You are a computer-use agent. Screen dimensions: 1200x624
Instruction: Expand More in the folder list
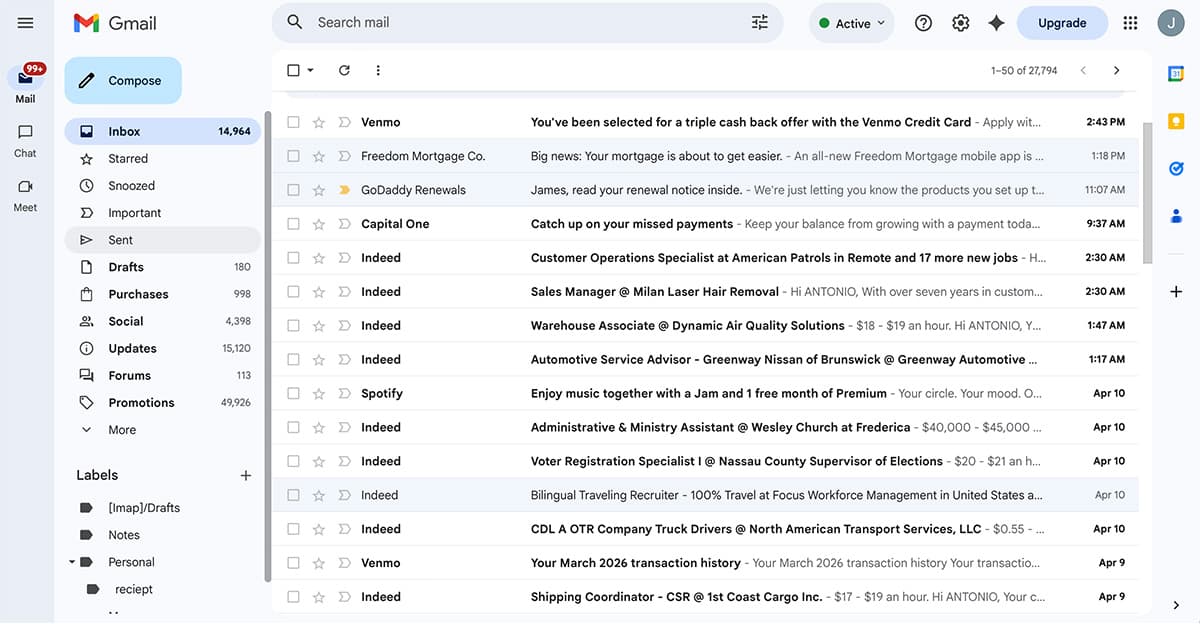coord(122,430)
